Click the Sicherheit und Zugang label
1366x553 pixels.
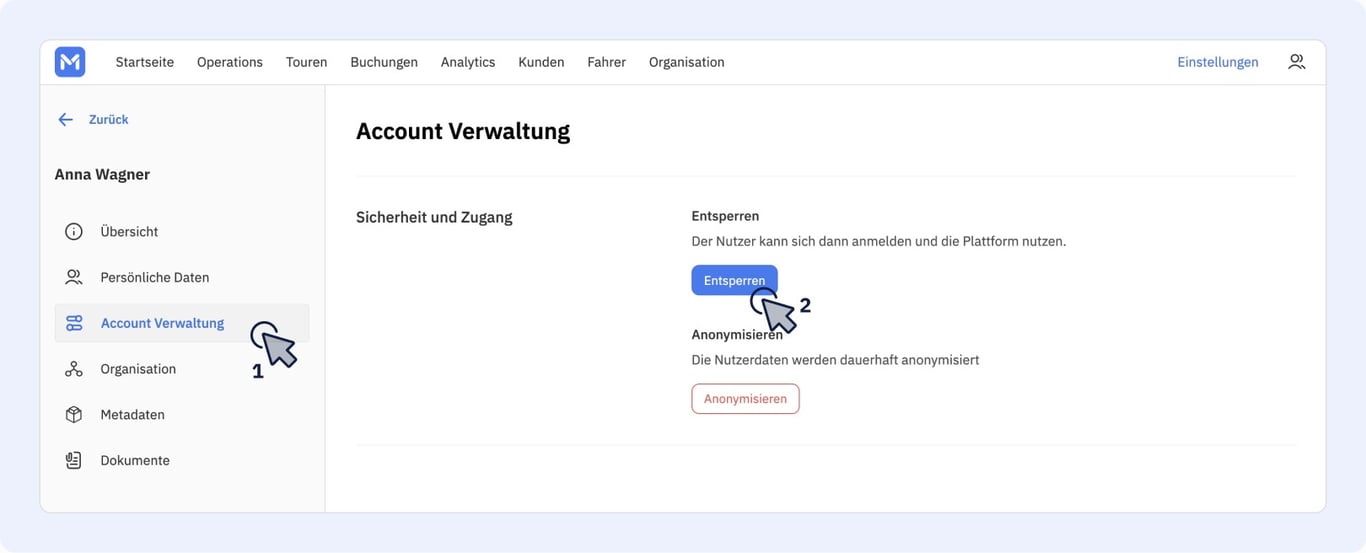434,217
